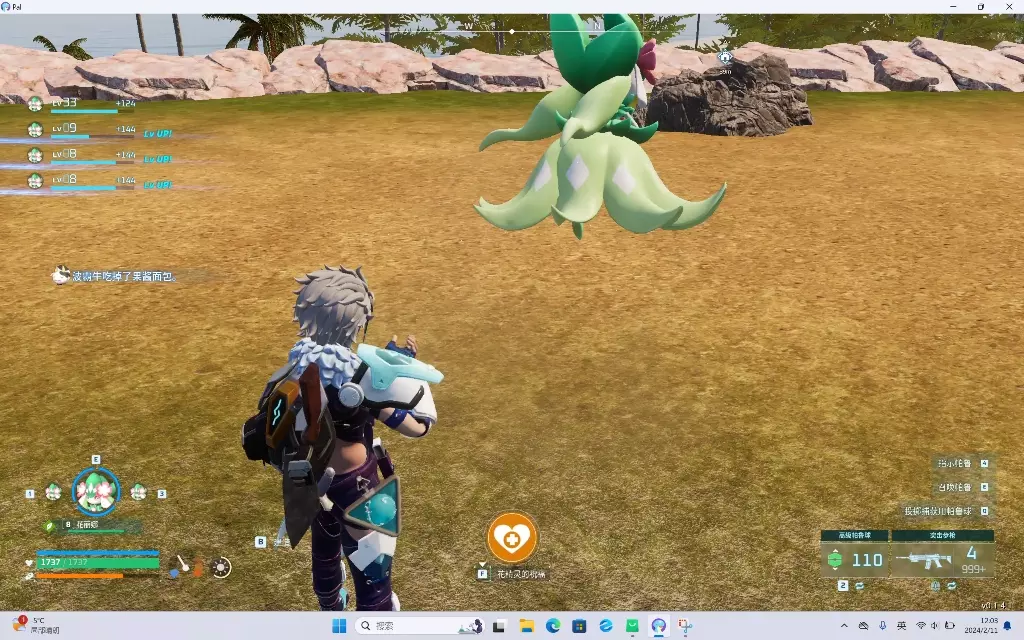The image size is (1024, 640).
Task: Launch Microsoft Edge from the taskbar
Action: click(x=552, y=626)
